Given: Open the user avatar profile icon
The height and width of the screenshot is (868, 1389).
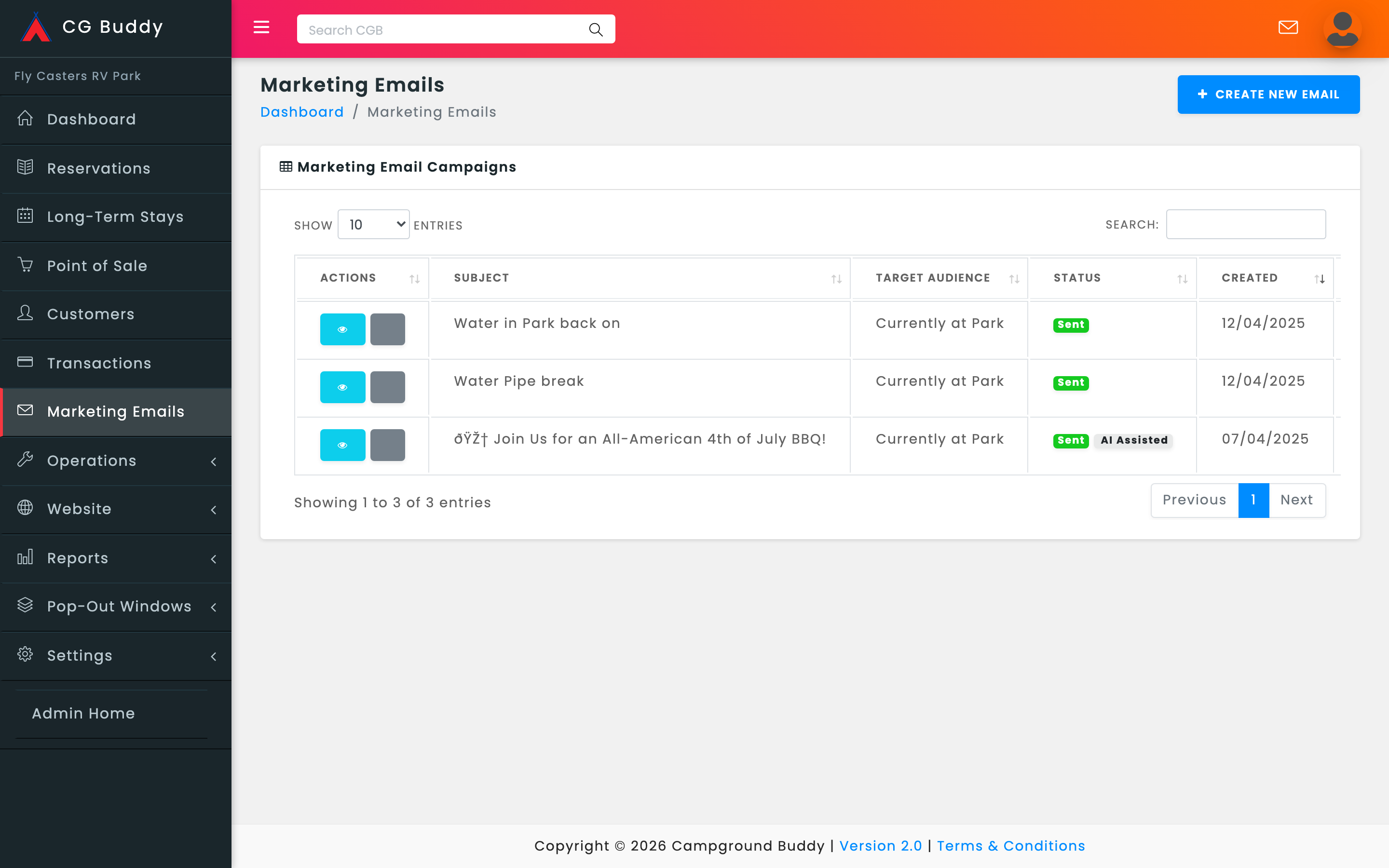Looking at the screenshot, I should pyautogui.click(x=1342, y=29).
